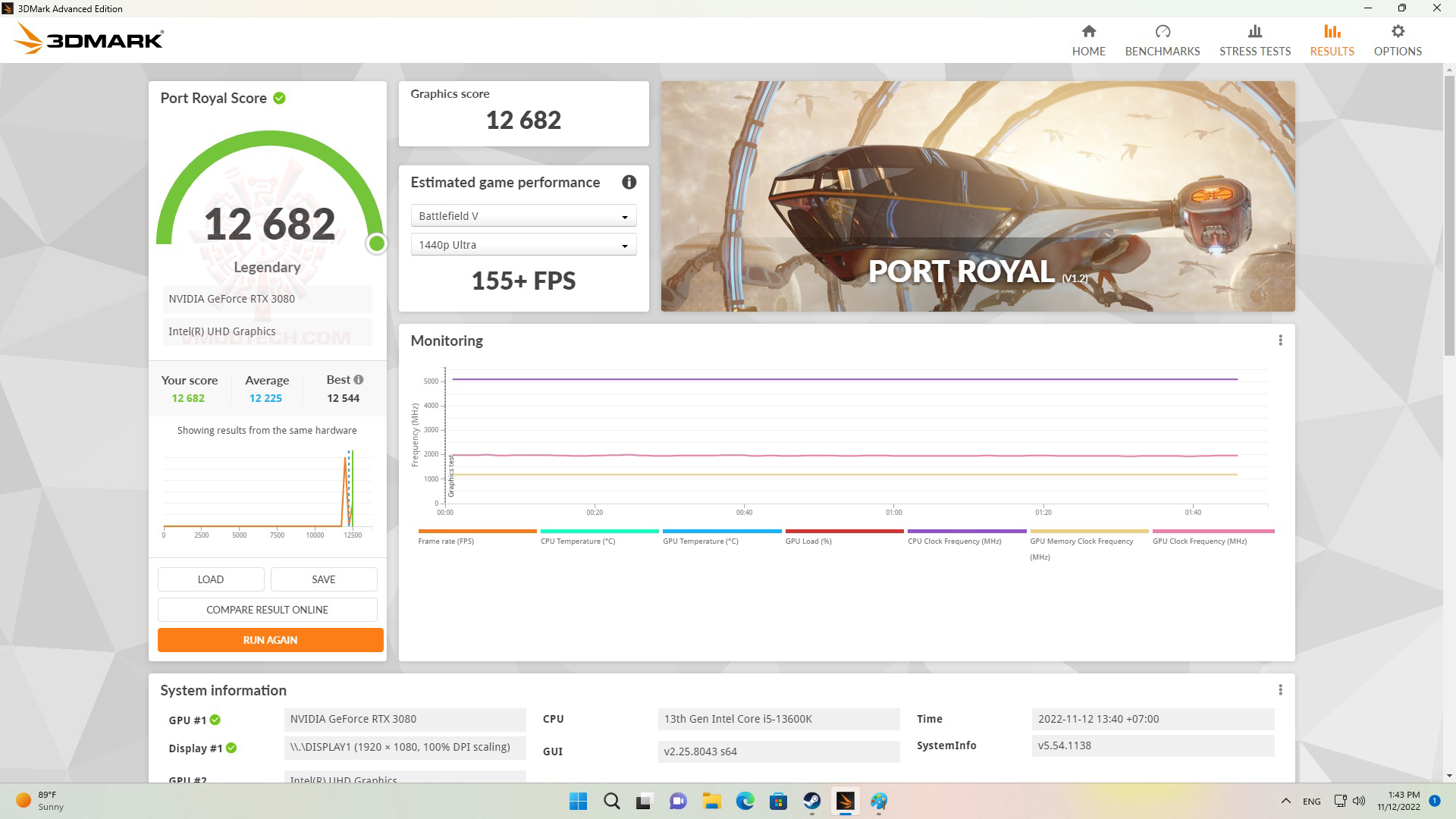Toggle GPU Temperature legend series
This screenshot has width=1456, height=819.
(700, 541)
